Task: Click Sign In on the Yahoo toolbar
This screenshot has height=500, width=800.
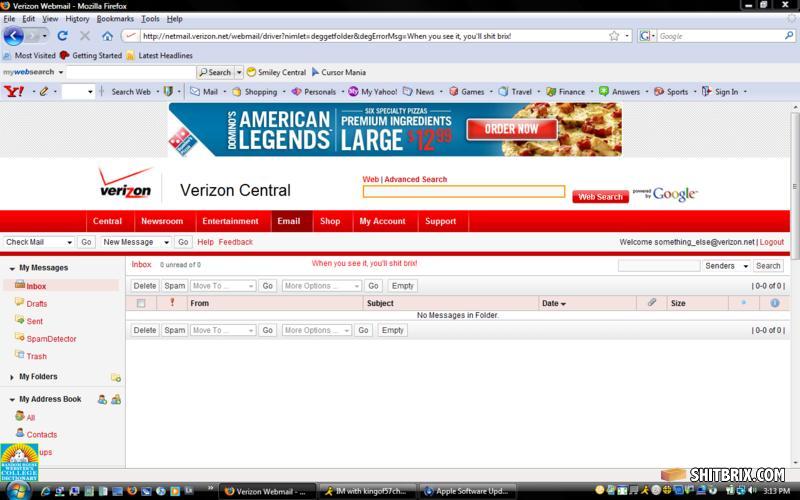Action: pyautogui.click(x=720, y=92)
